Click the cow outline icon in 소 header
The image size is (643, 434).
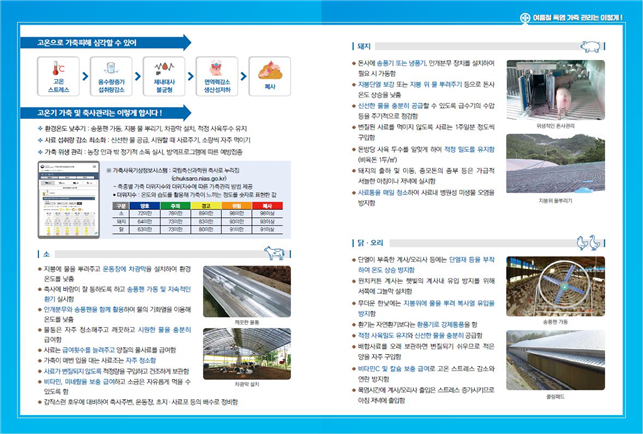tap(274, 253)
